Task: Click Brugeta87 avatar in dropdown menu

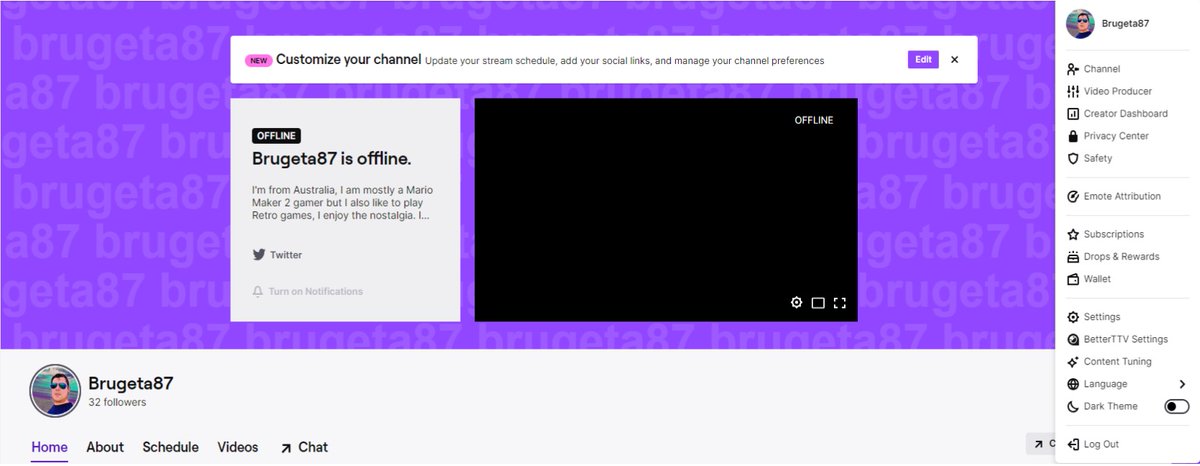Action: 1079,23
